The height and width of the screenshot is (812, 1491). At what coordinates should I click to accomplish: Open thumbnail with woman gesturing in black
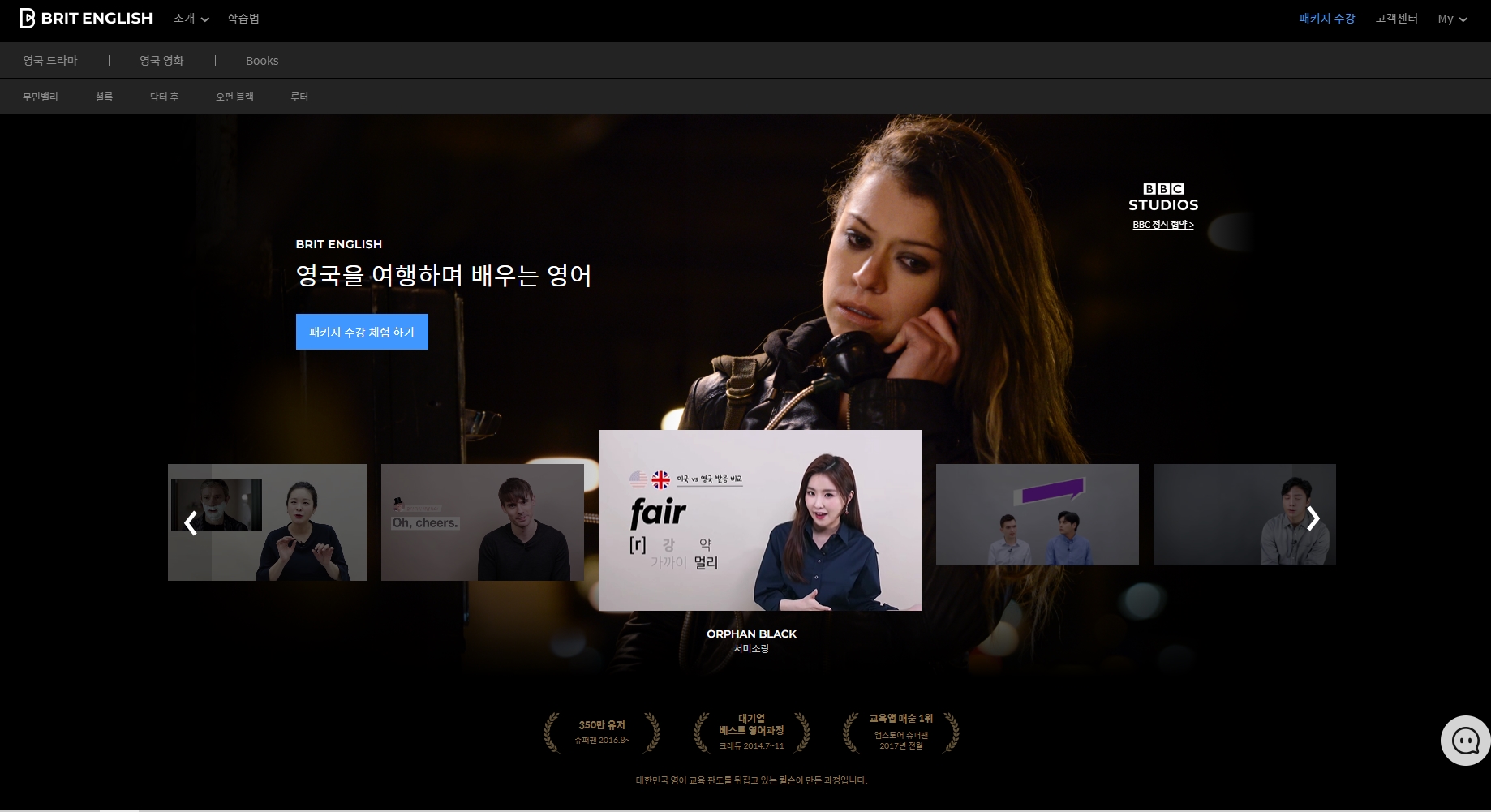coord(267,522)
